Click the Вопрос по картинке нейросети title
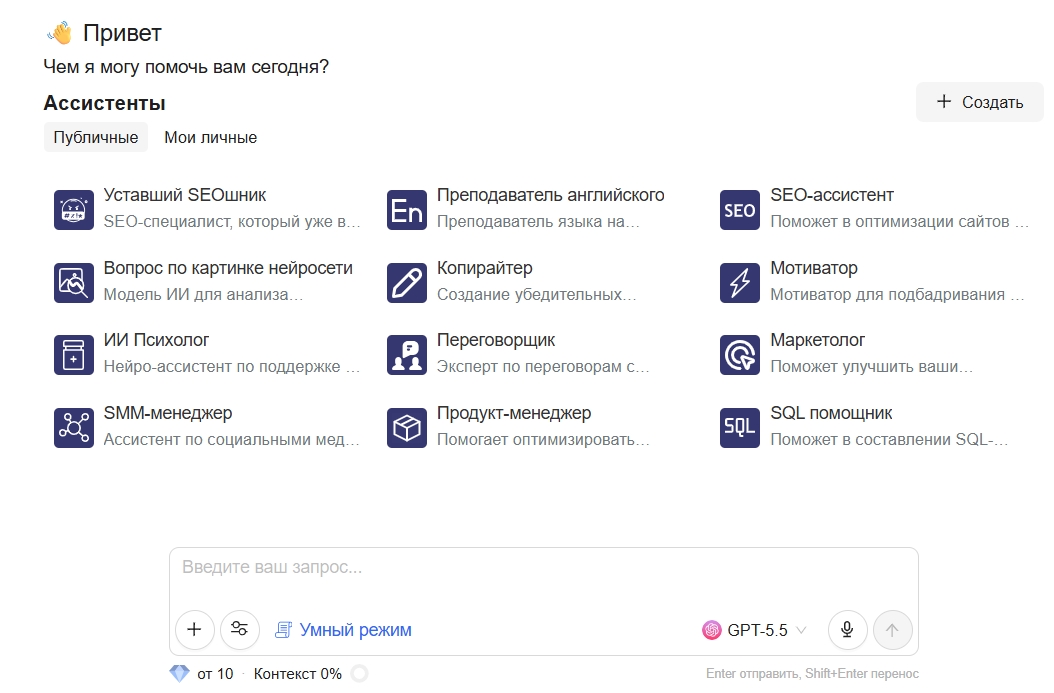Image resolution: width=1054 pixels, height=693 pixels. [228, 268]
